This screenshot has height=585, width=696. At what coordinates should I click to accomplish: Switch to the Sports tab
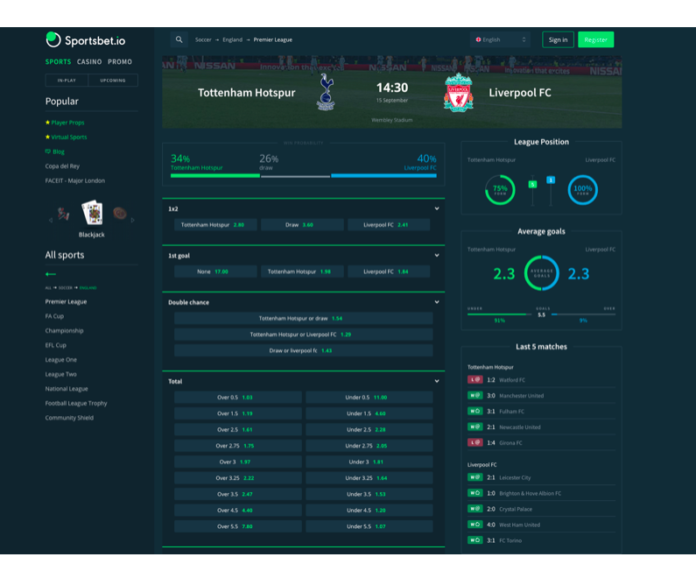coord(58,62)
